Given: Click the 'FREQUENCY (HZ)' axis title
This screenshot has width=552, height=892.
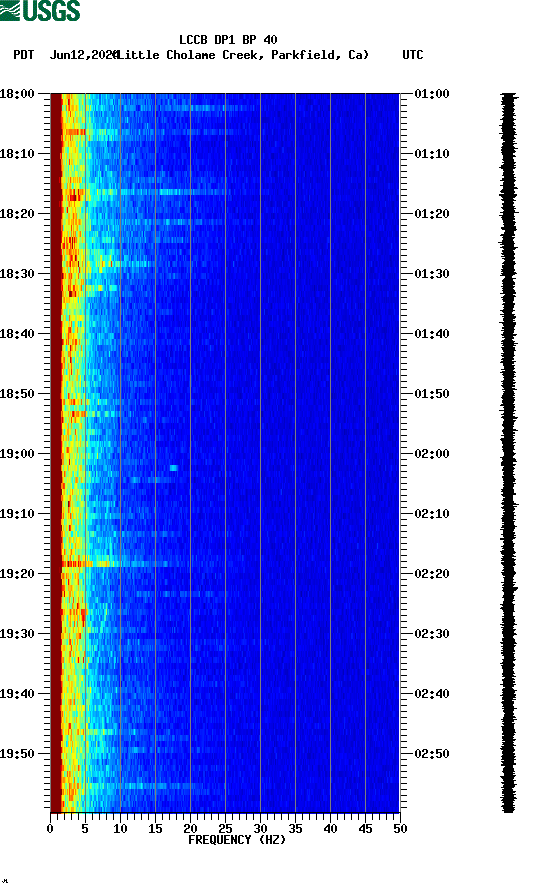Looking at the screenshot, I should 237,840.
